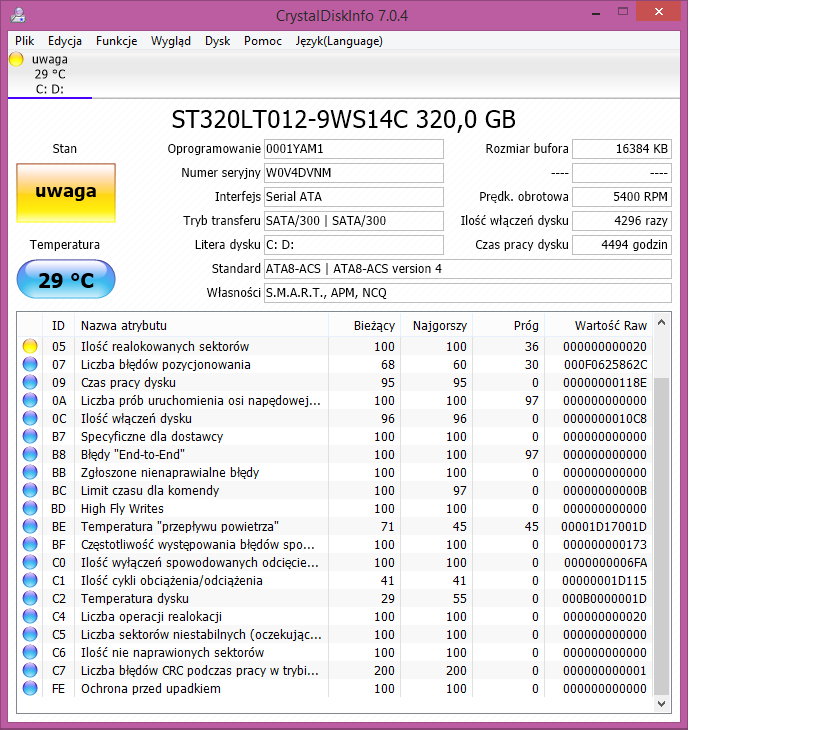Click blue status icon for attribute BB

pos(30,473)
